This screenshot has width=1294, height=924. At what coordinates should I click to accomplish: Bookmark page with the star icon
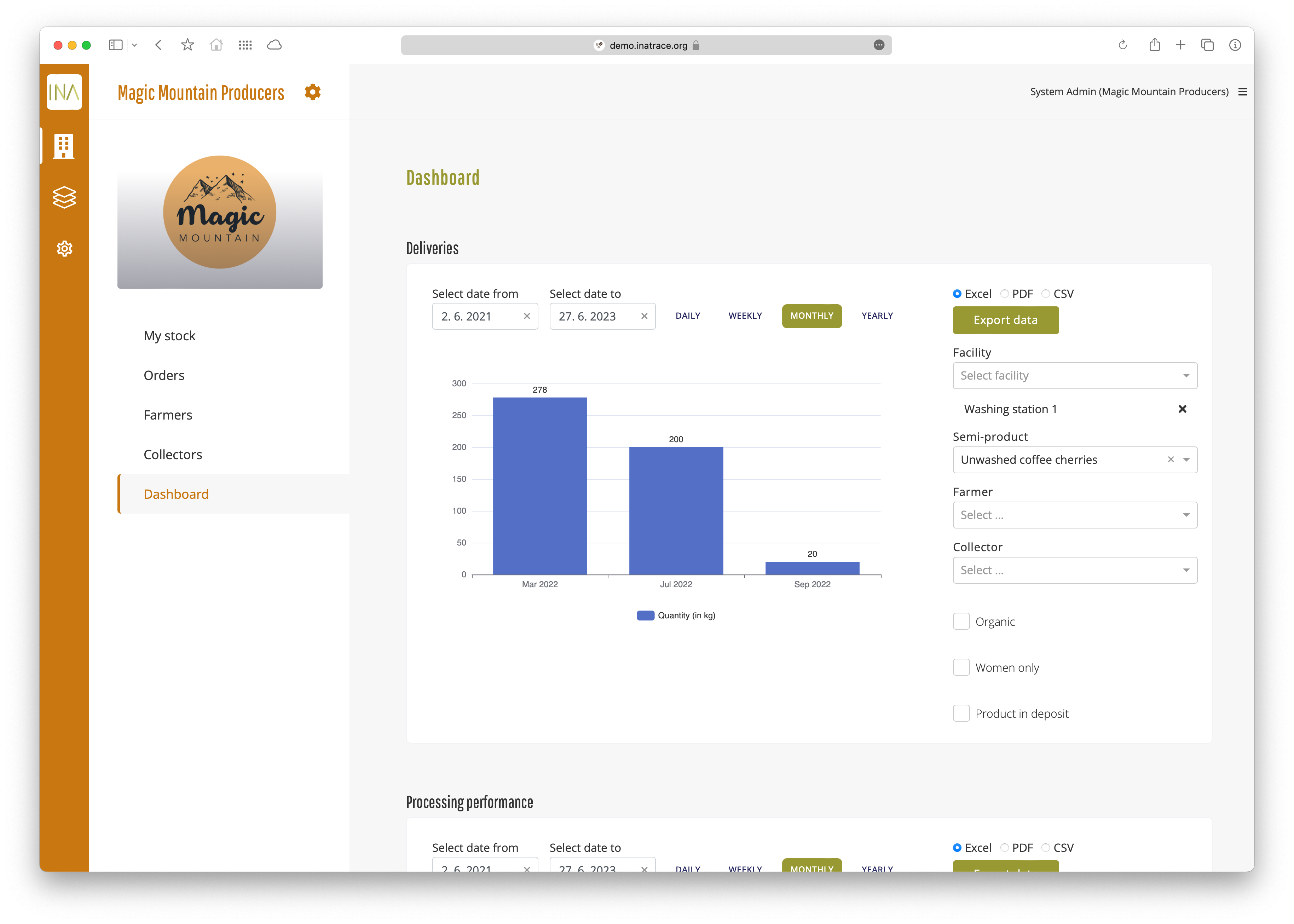pos(187,45)
